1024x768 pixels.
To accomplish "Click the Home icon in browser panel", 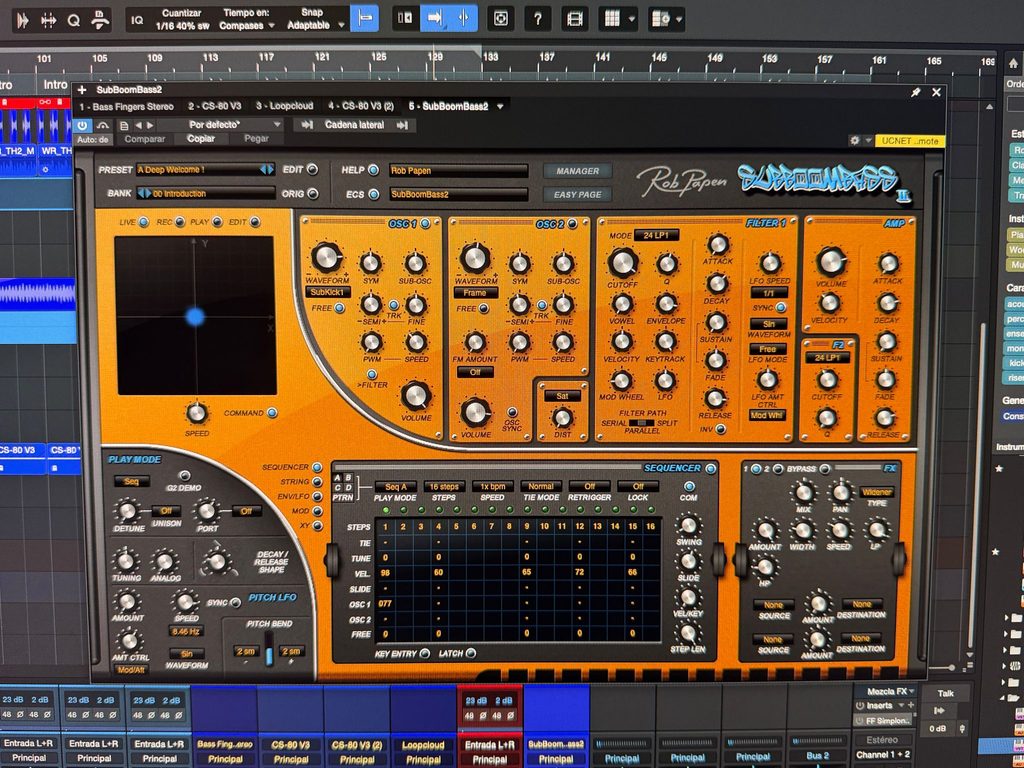I will 1012,63.
